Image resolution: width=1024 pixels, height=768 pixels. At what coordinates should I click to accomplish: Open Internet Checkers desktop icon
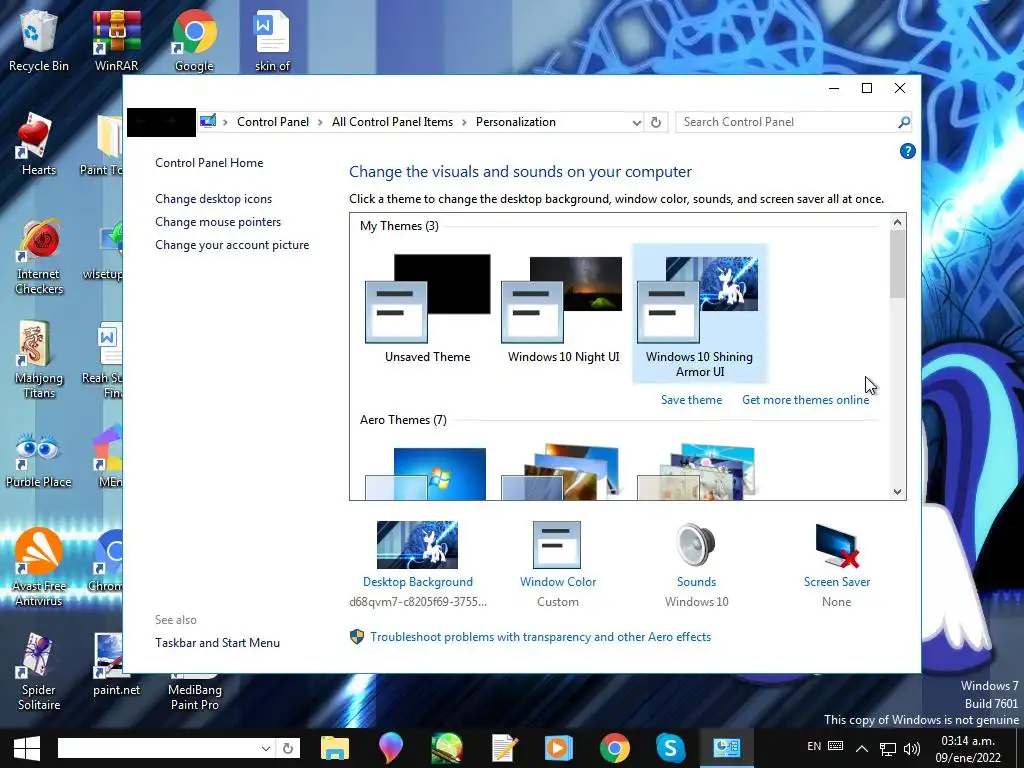point(39,256)
